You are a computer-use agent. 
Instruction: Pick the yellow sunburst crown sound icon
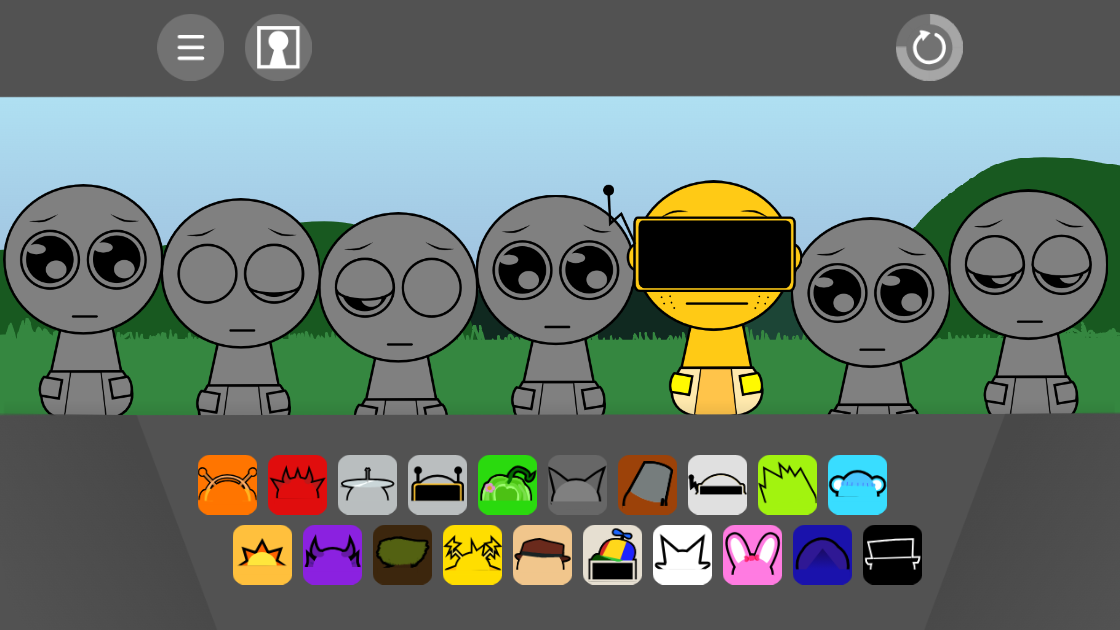pyautogui.click(x=262, y=554)
